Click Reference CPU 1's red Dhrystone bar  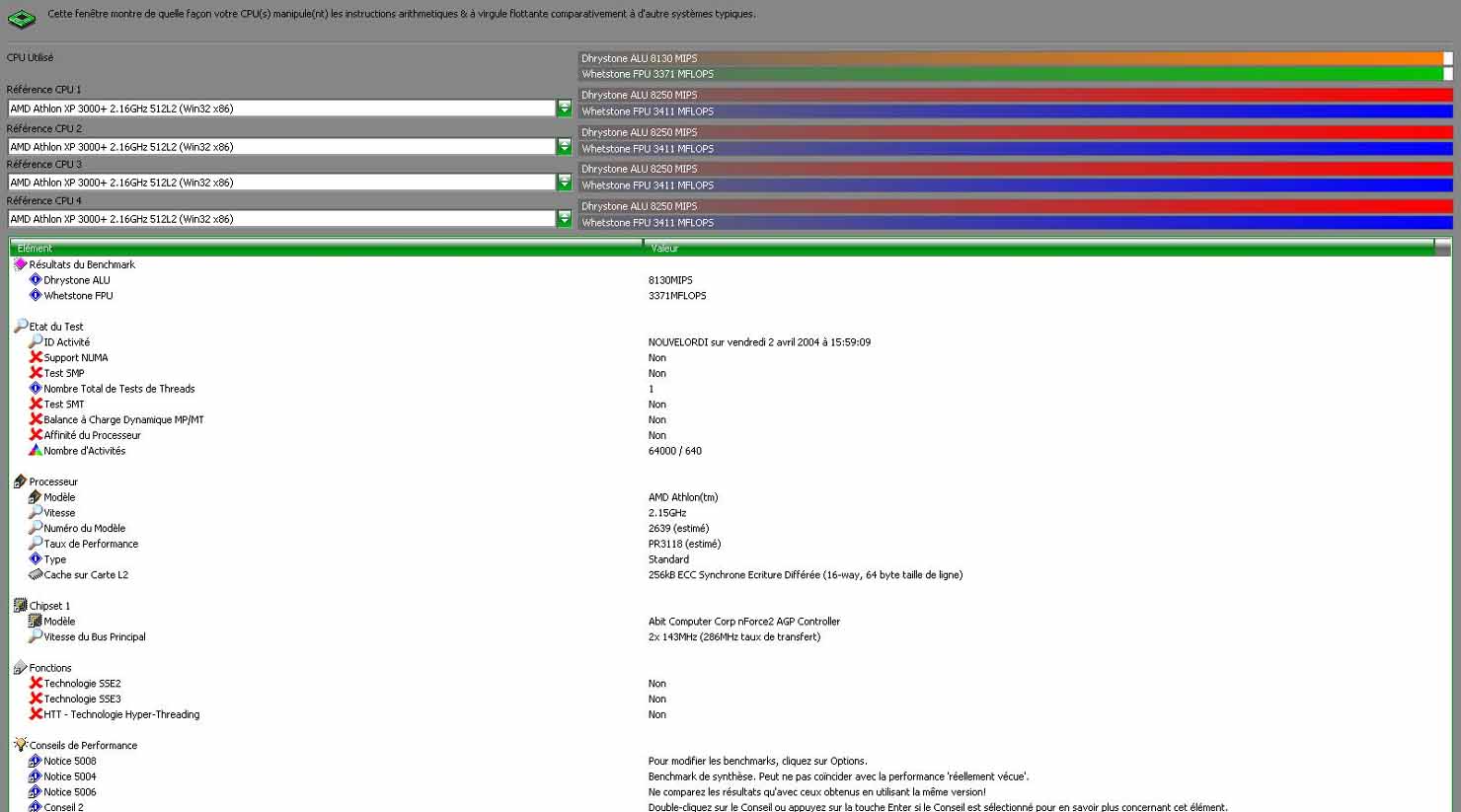point(1015,95)
